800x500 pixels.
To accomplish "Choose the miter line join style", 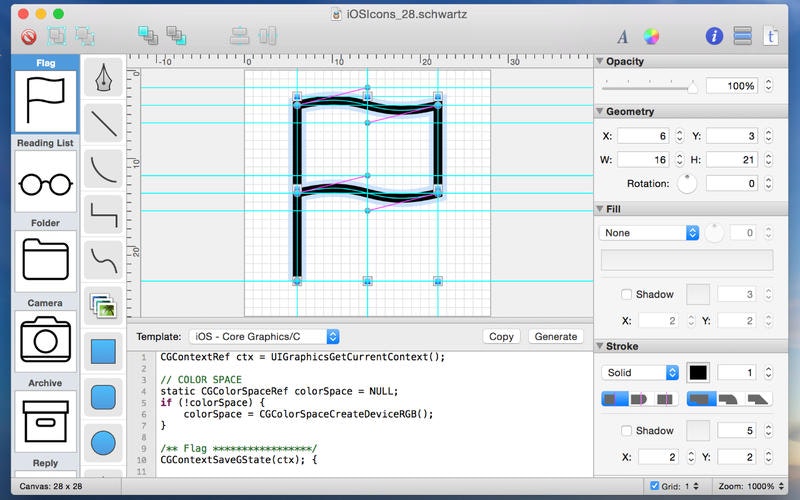I will [700, 399].
